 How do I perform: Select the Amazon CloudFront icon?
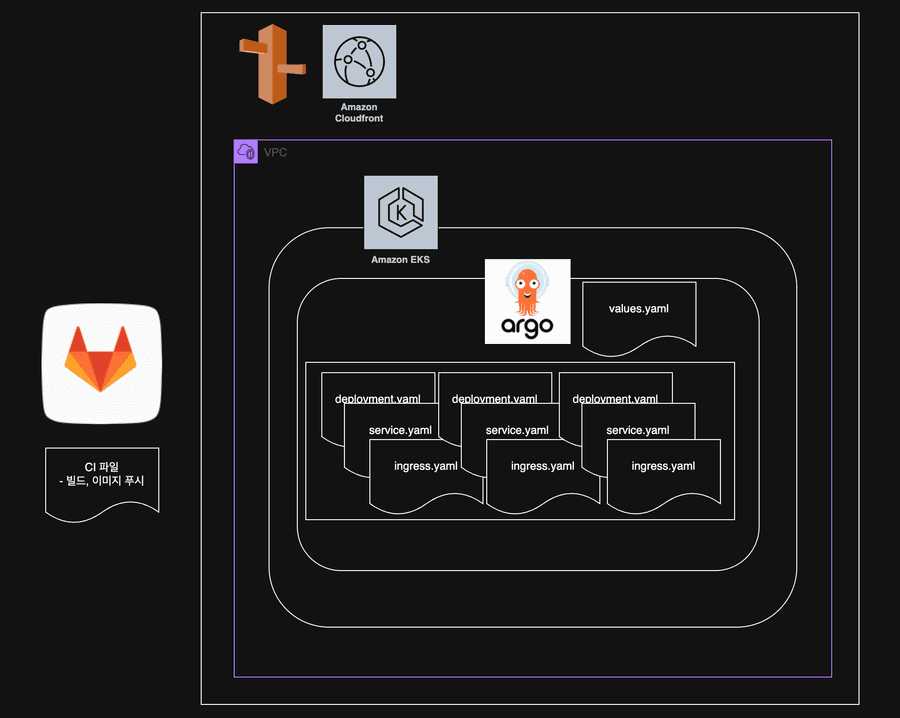pyautogui.click(x=359, y=61)
